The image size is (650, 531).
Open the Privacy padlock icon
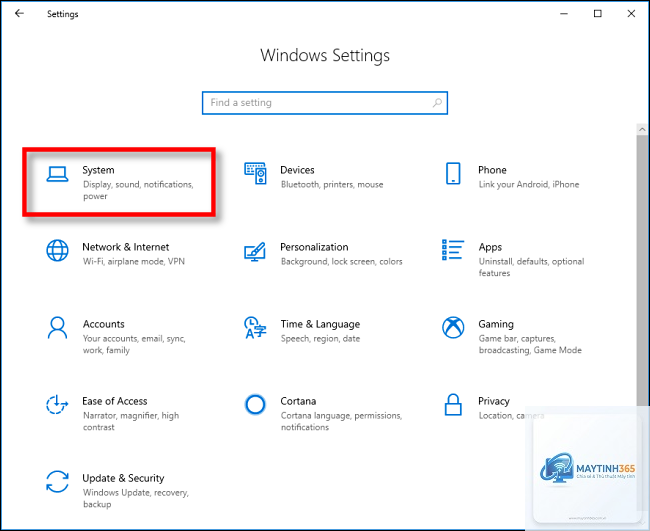point(453,405)
